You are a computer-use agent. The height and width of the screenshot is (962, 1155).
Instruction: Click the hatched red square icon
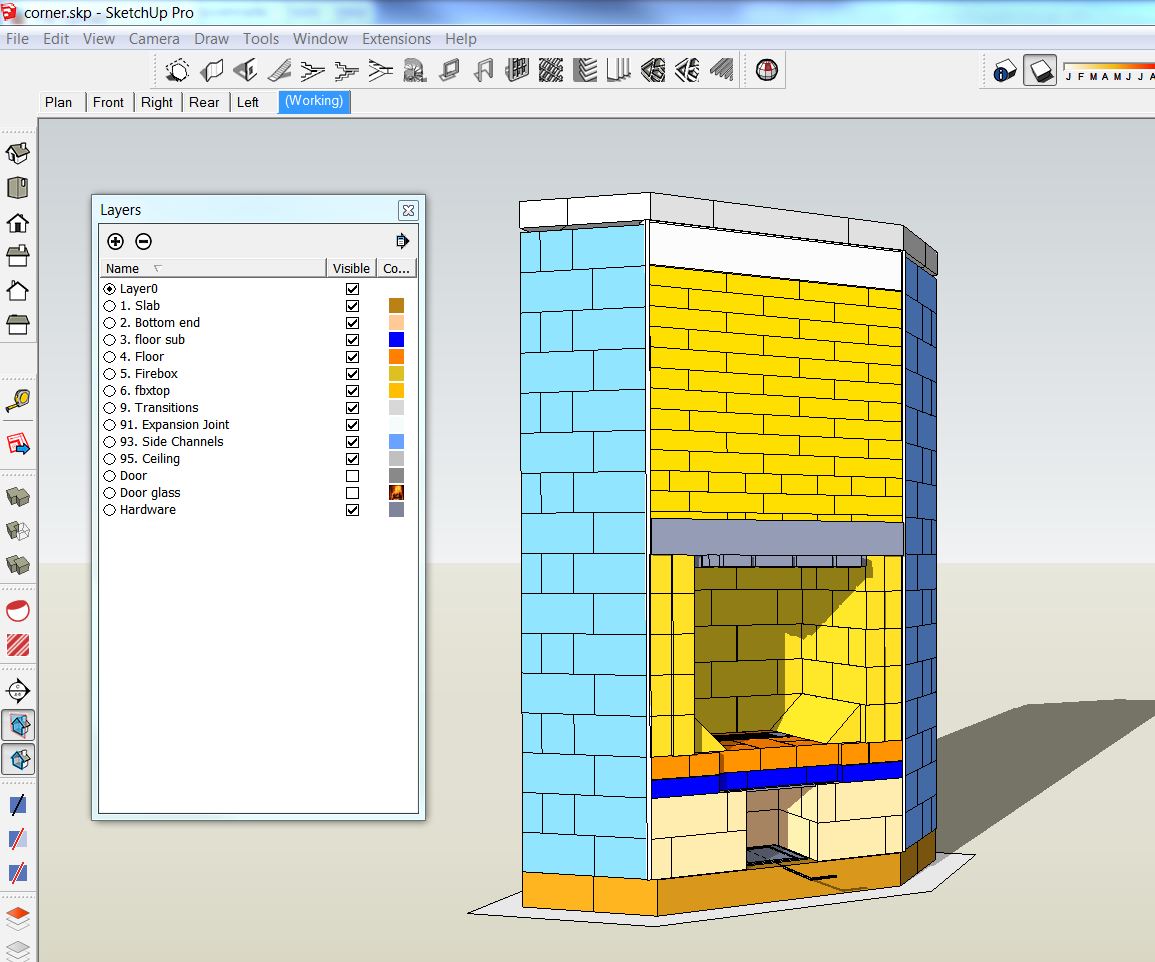(17, 645)
